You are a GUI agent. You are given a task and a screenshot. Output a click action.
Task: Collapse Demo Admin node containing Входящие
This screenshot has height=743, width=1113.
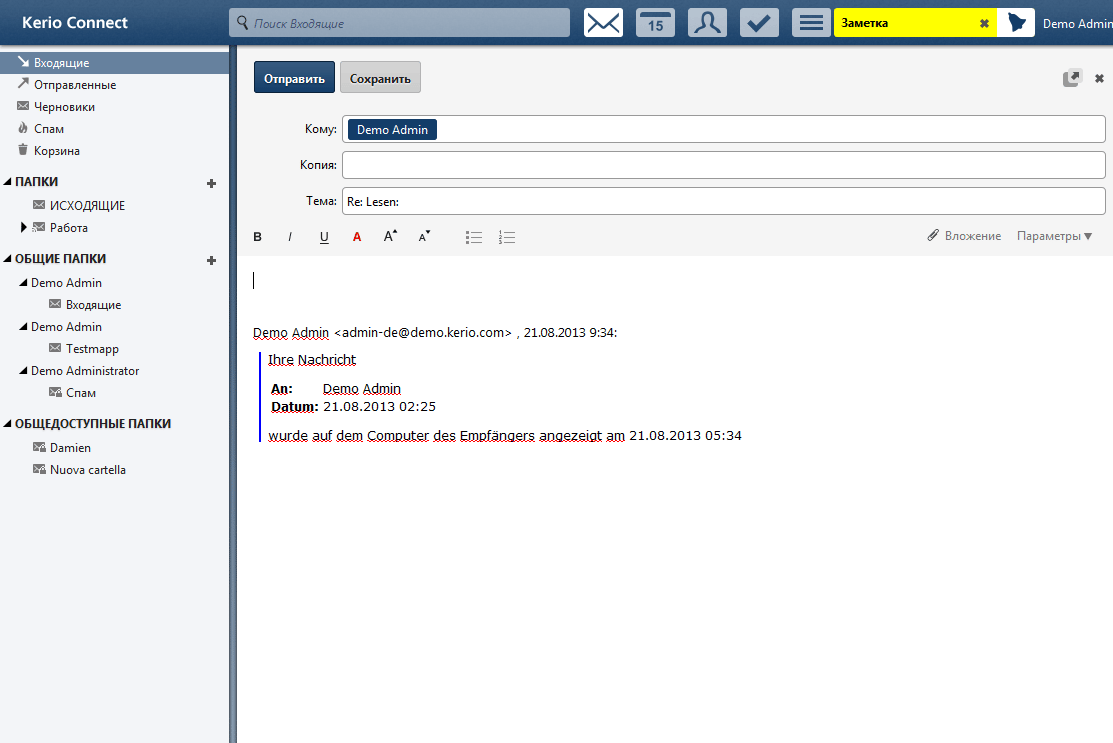pyautogui.click(x=23, y=282)
